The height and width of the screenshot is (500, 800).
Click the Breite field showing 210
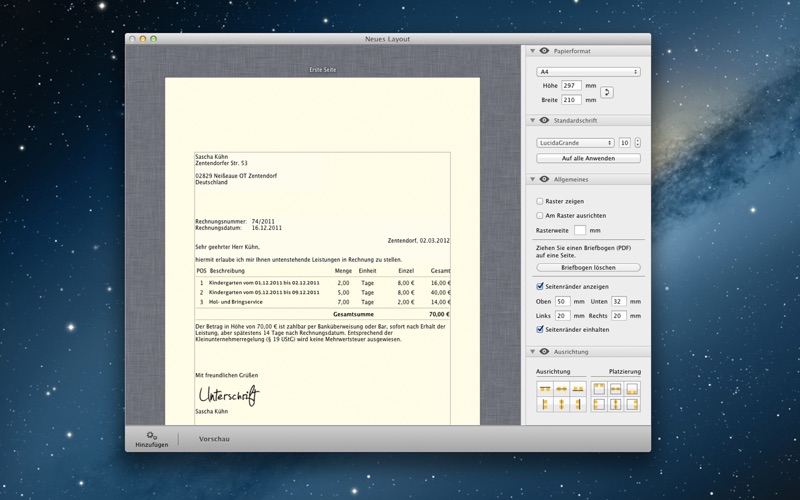[x=571, y=100]
